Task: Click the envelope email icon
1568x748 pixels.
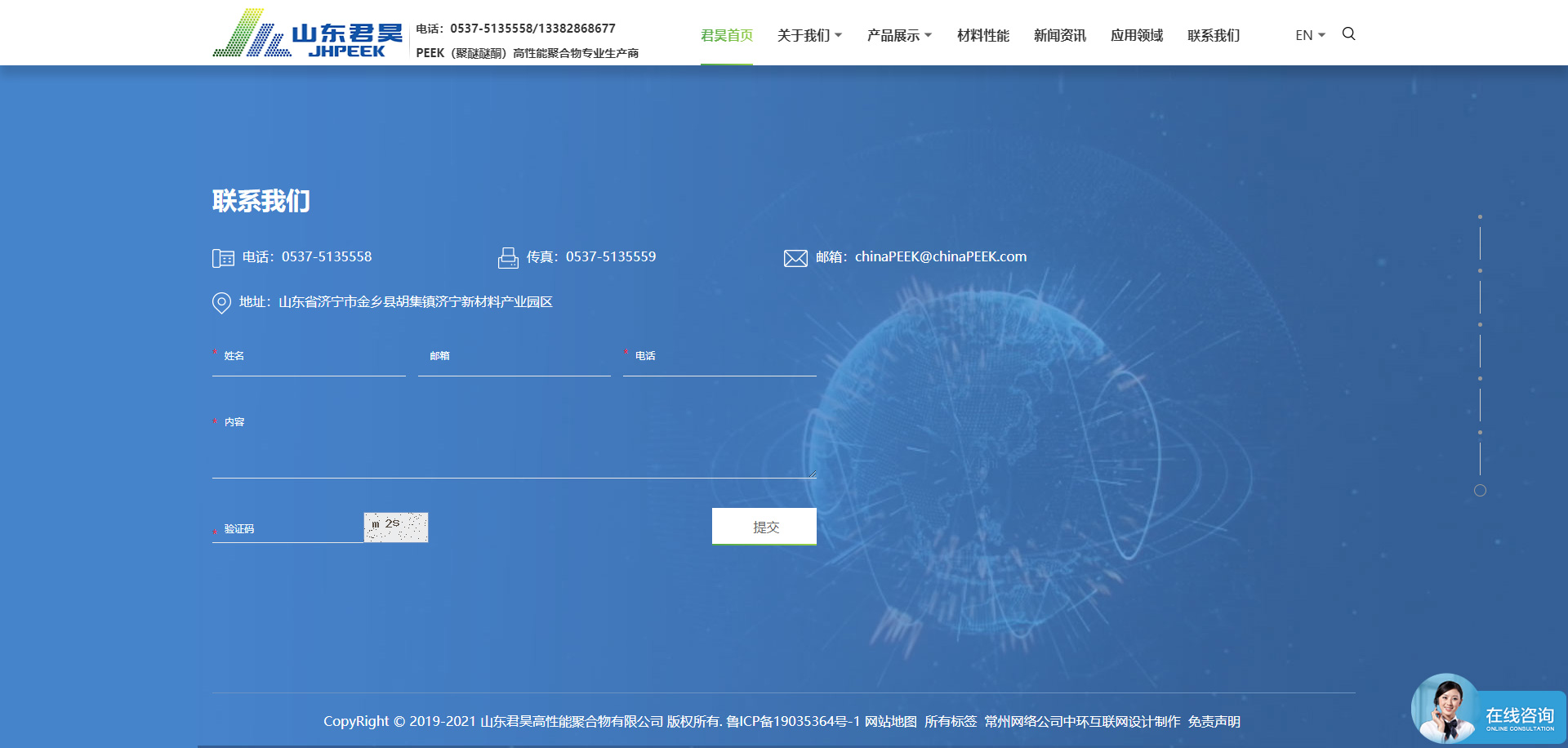Action: [x=795, y=258]
